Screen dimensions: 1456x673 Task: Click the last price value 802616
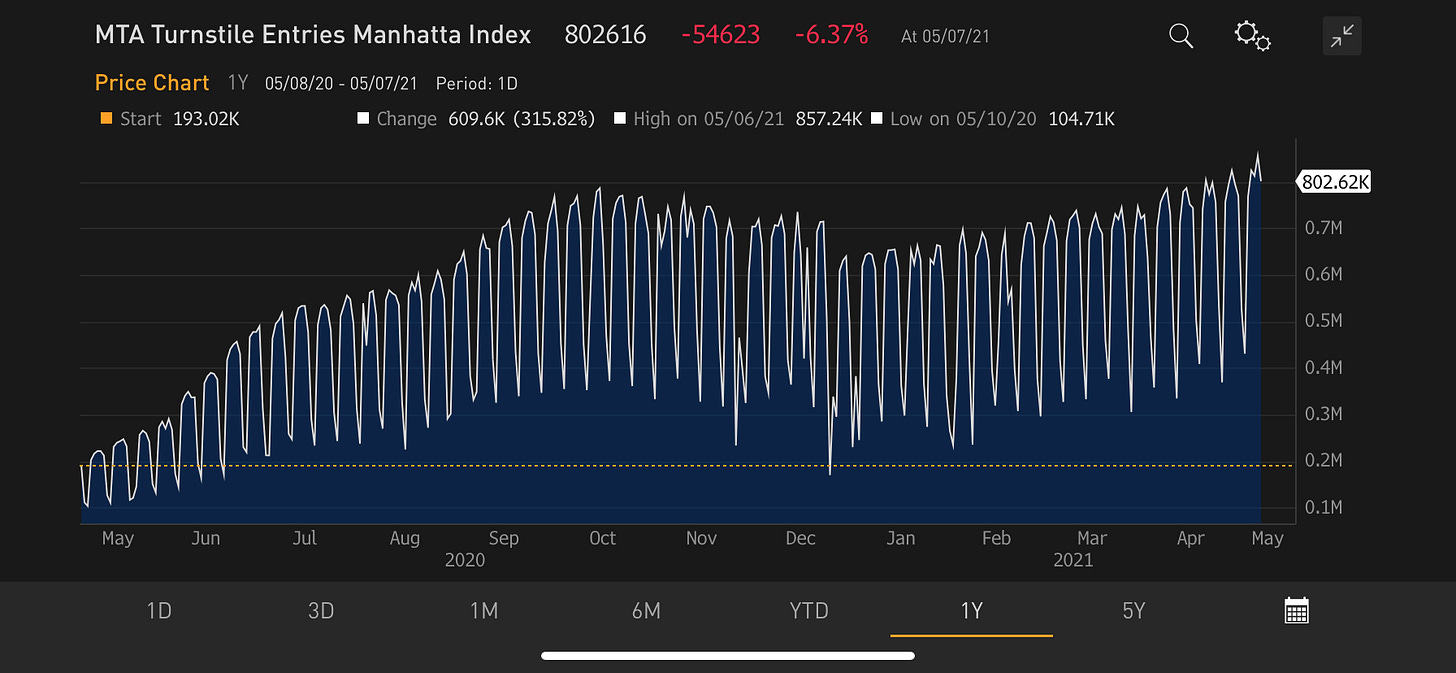point(606,35)
